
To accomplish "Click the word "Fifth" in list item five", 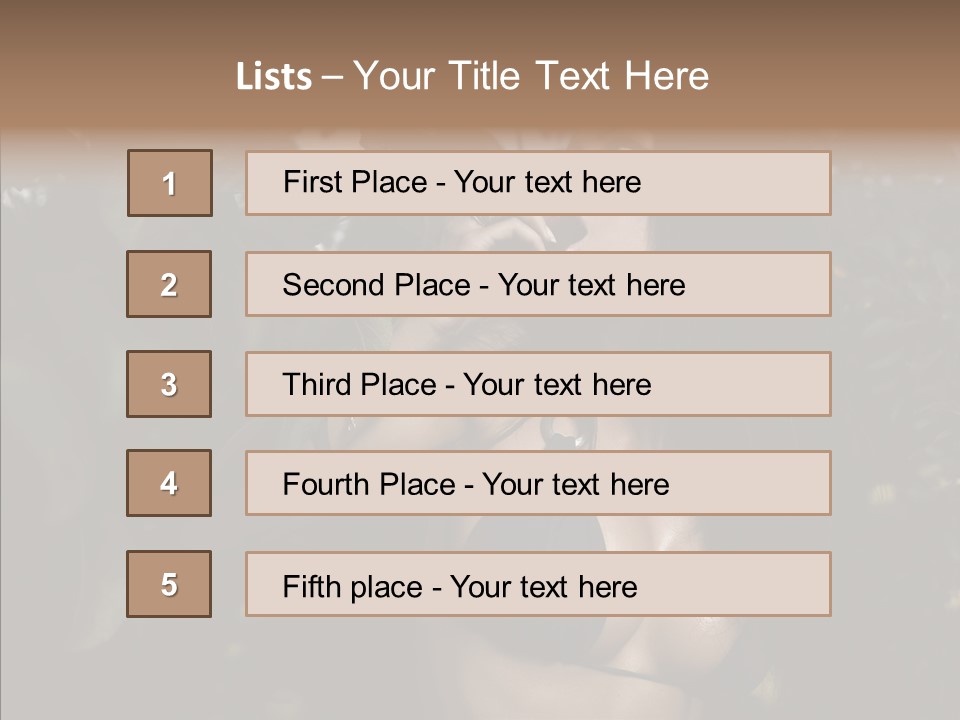I will click(x=310, y=586).
